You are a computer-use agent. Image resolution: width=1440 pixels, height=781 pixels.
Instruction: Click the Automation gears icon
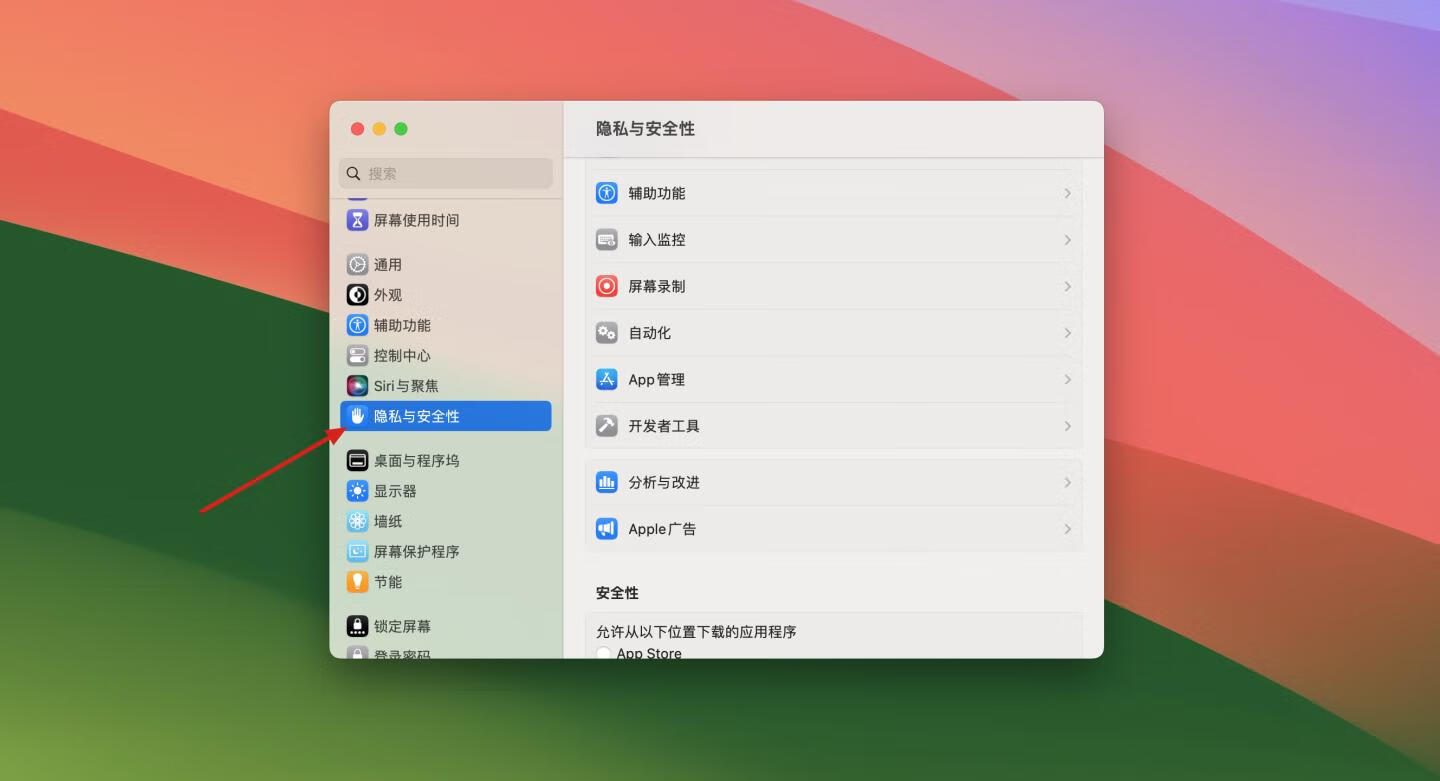(x=607, y=333)
